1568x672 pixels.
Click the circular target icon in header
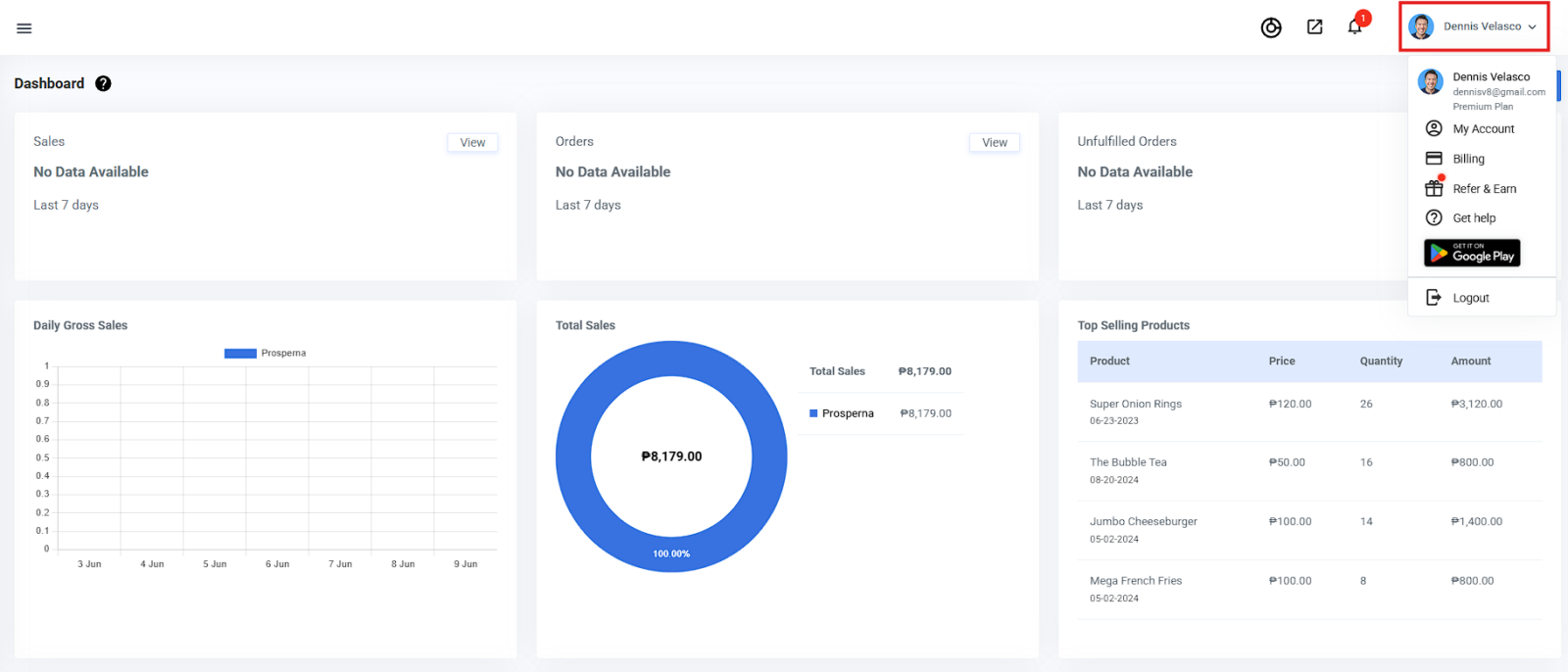tap(1271, 27)
